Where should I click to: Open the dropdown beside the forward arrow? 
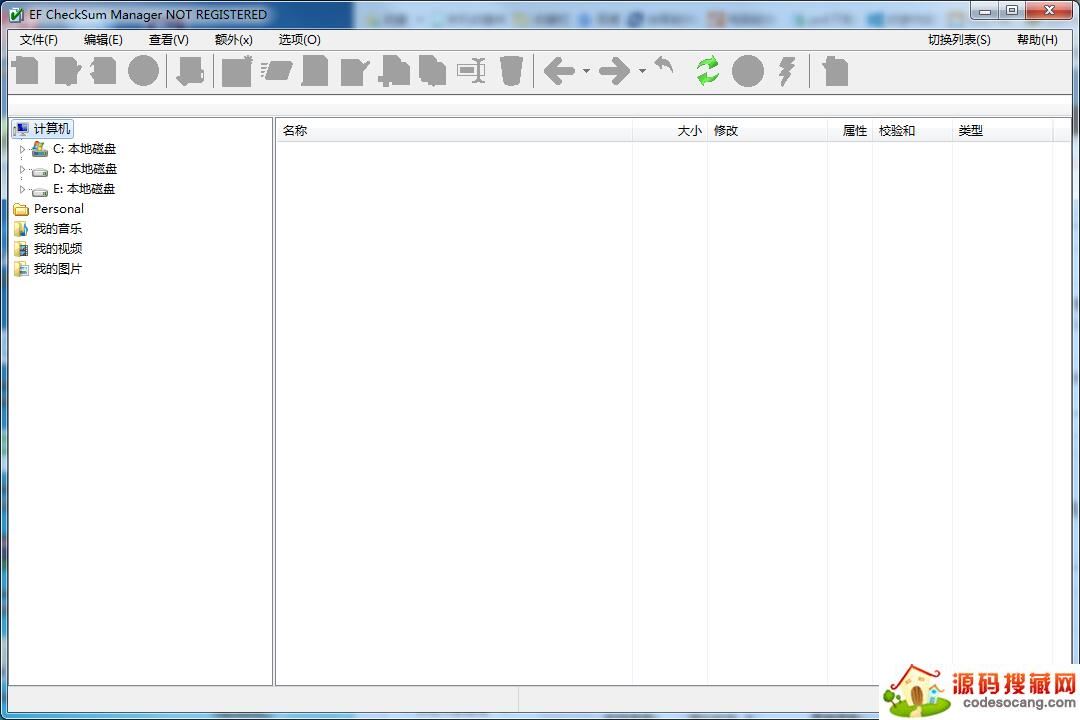click(x=642, y=72)
